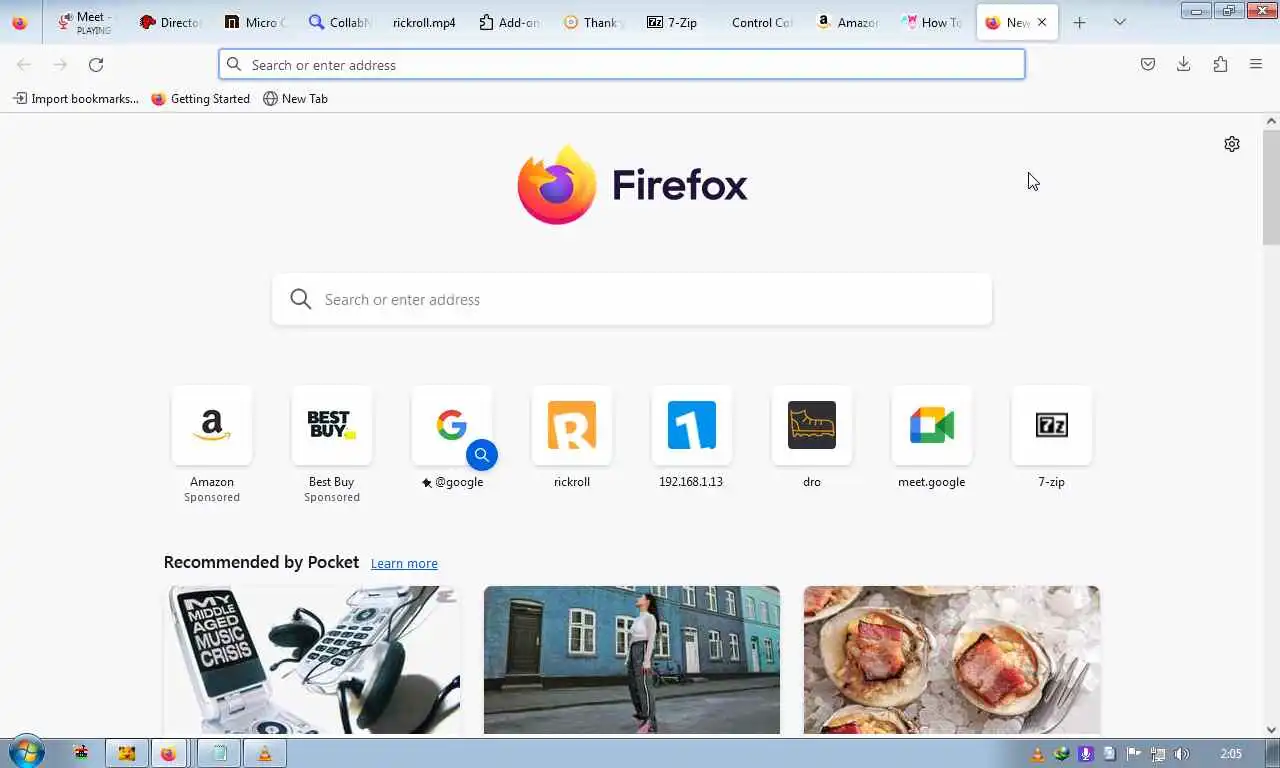Open the Firefox hamburger application menu
This screenshot has height=768, width=1280.
1256,64
